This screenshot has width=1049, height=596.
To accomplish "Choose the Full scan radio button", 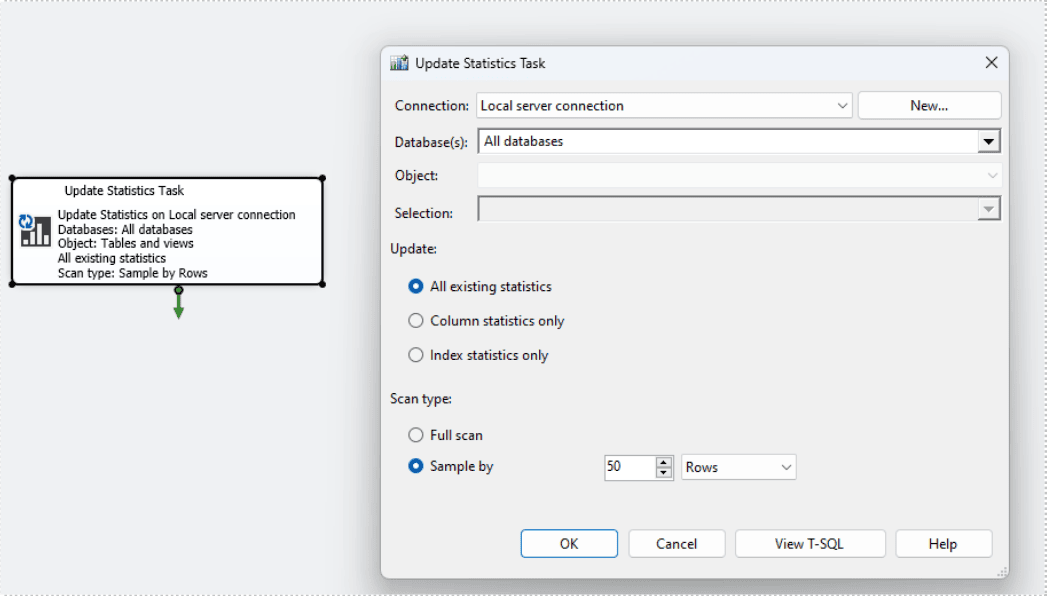I will (415, 435).
